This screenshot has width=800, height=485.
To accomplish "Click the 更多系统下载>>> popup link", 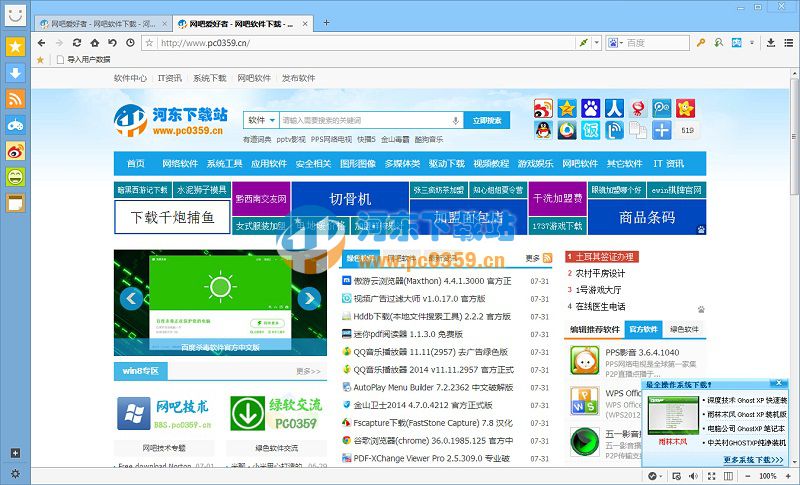I will (x=753, y=460).
